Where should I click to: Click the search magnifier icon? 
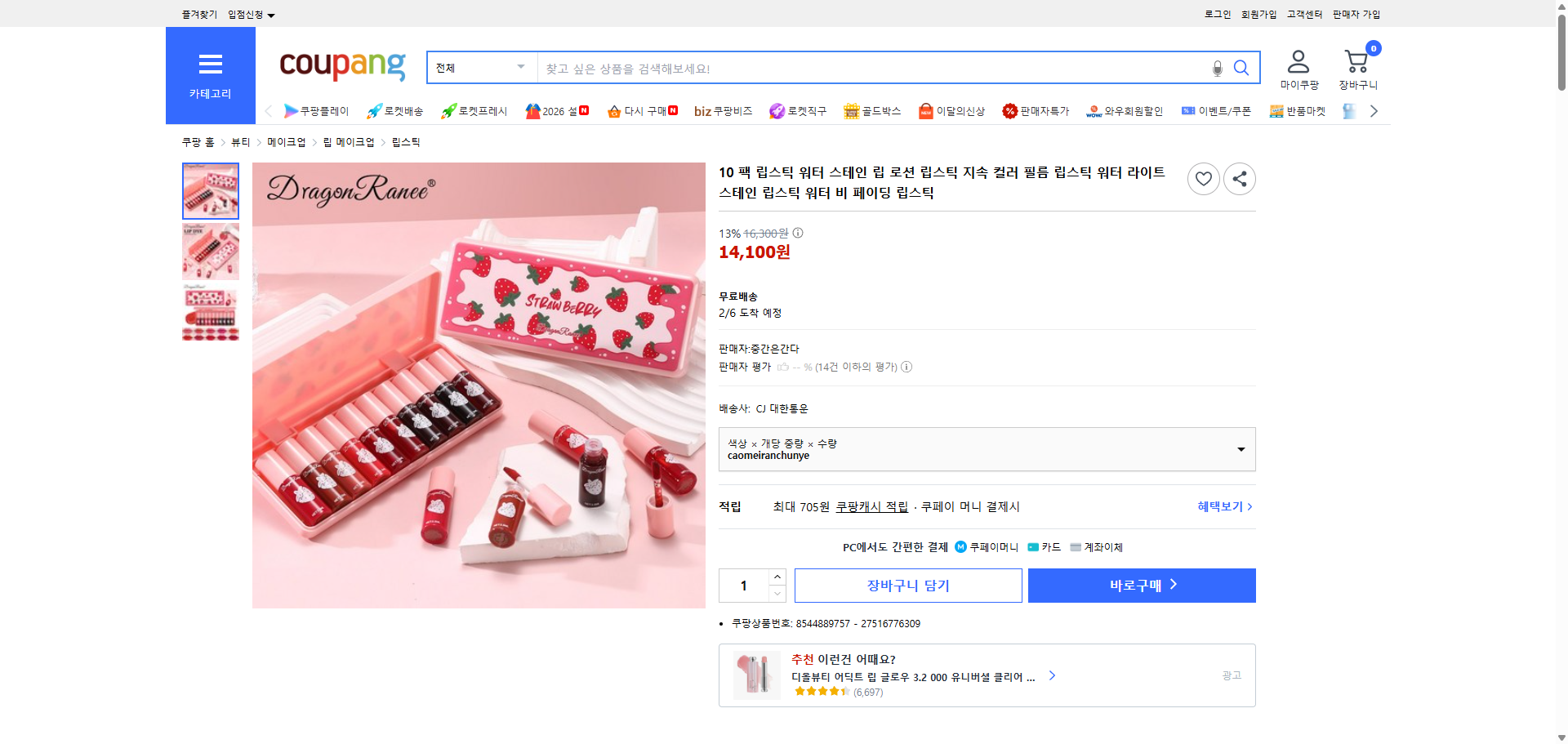coord(1242,68)
